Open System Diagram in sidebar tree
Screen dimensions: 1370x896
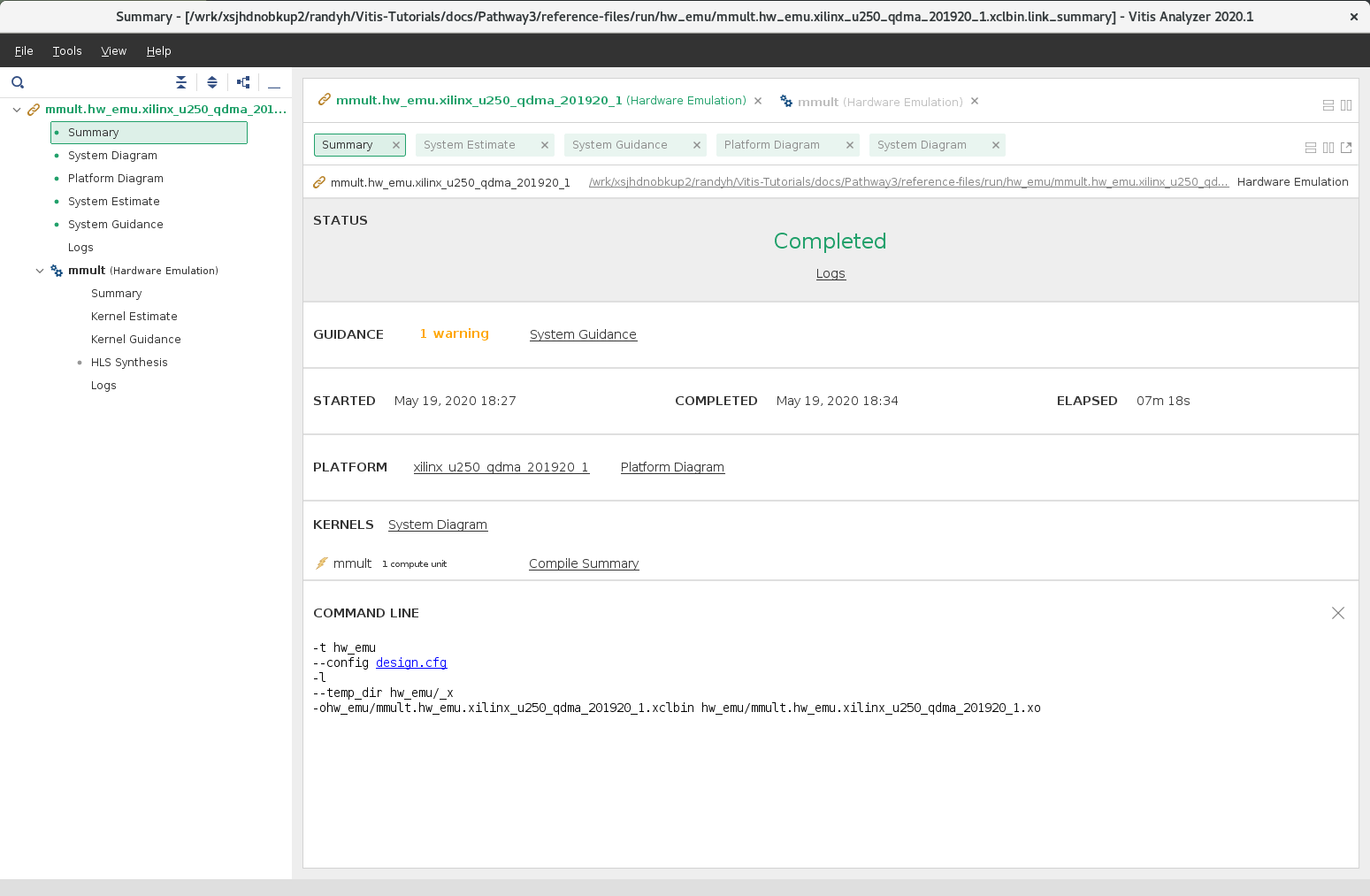(x=112, y=156)
